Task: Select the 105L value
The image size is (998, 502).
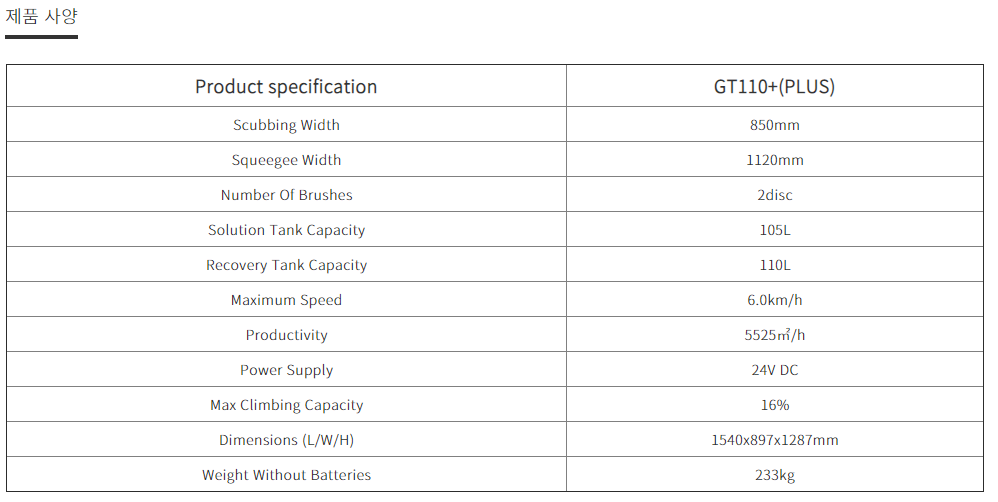Action: tap(774, 230)
